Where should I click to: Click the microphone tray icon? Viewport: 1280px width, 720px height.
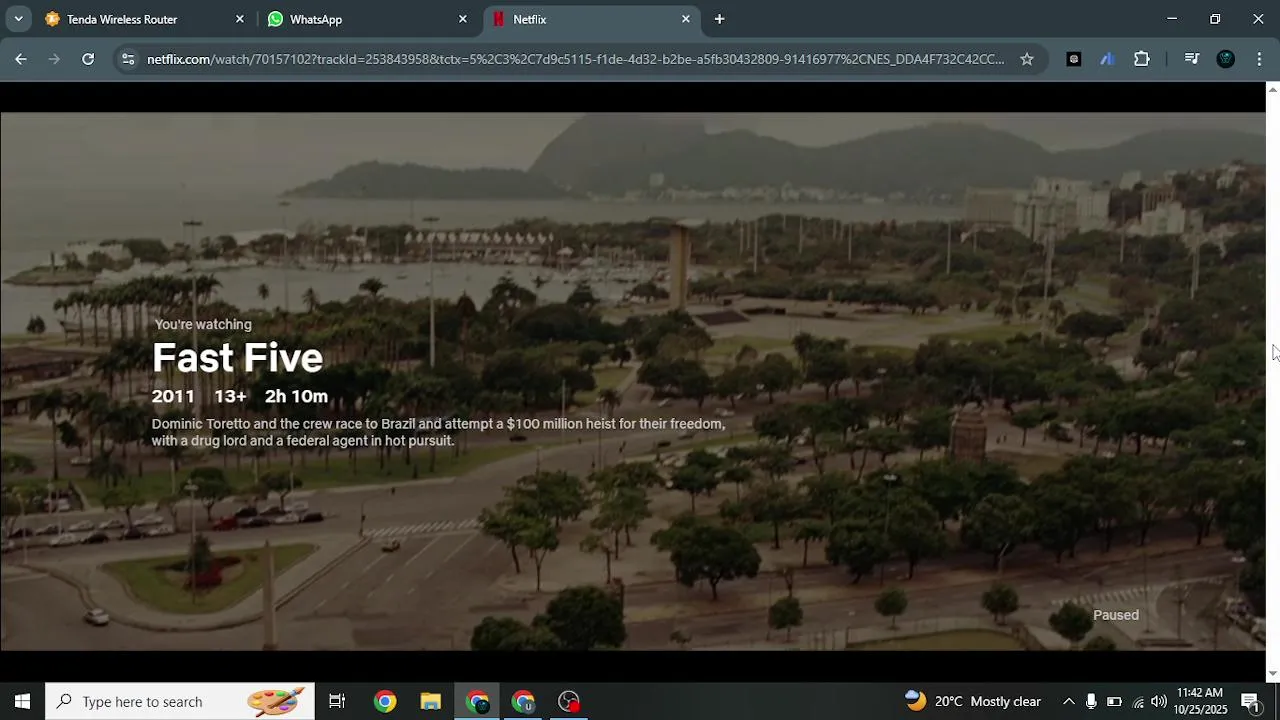(1091, 701)
